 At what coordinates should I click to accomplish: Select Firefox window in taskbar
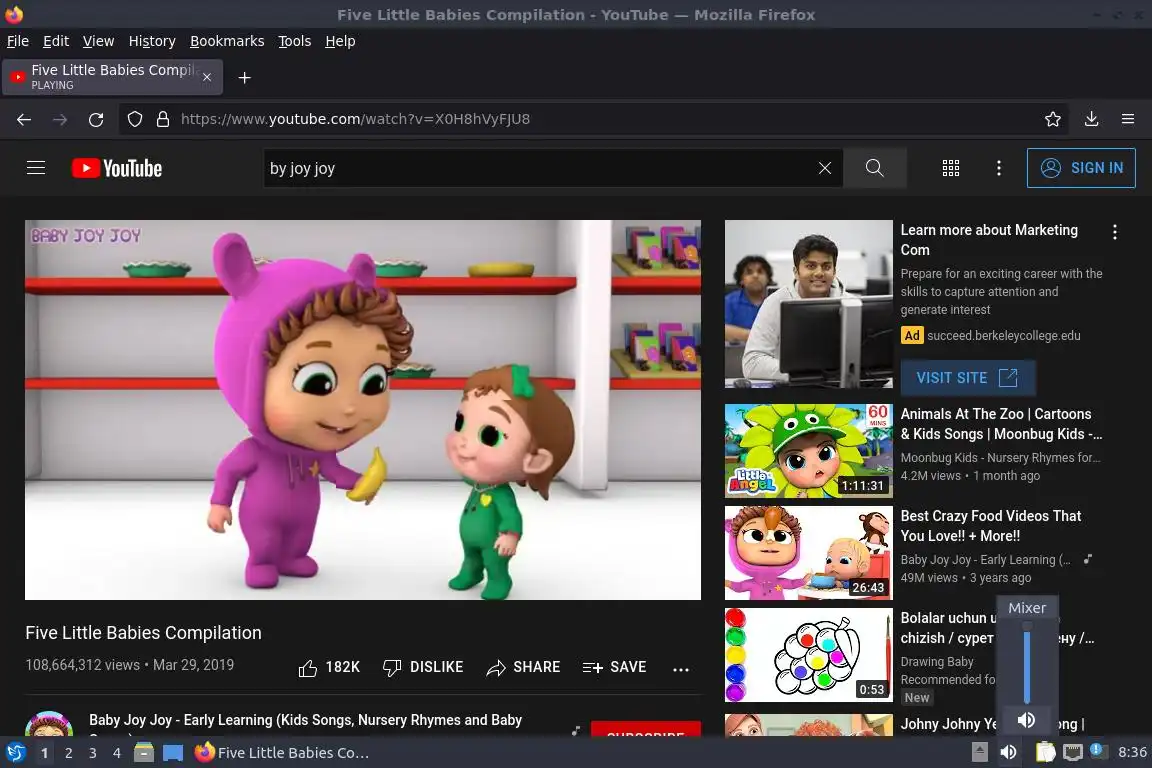pos(283,753)
